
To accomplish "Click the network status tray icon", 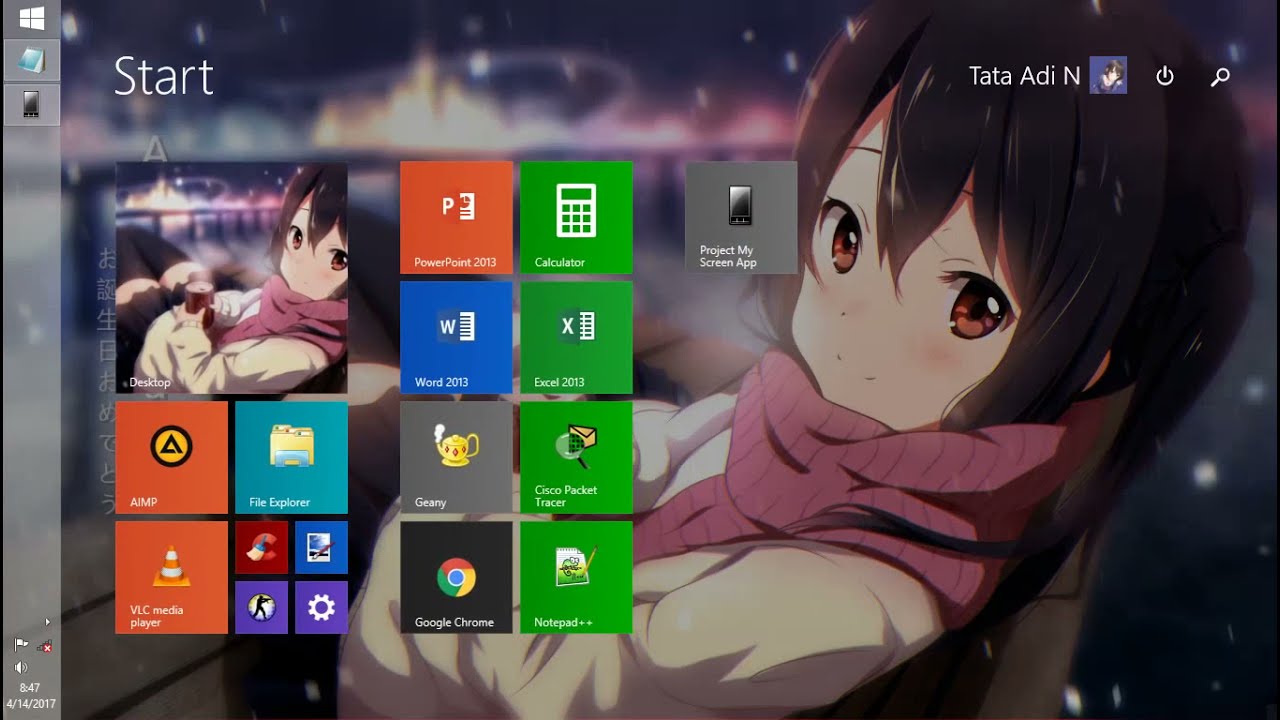I will click(x=44, y=646).
